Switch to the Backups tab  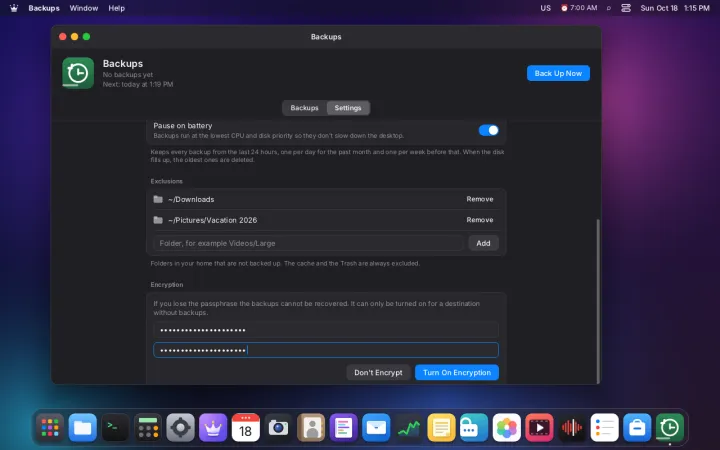pyautogui.click(x=304, y=108)
